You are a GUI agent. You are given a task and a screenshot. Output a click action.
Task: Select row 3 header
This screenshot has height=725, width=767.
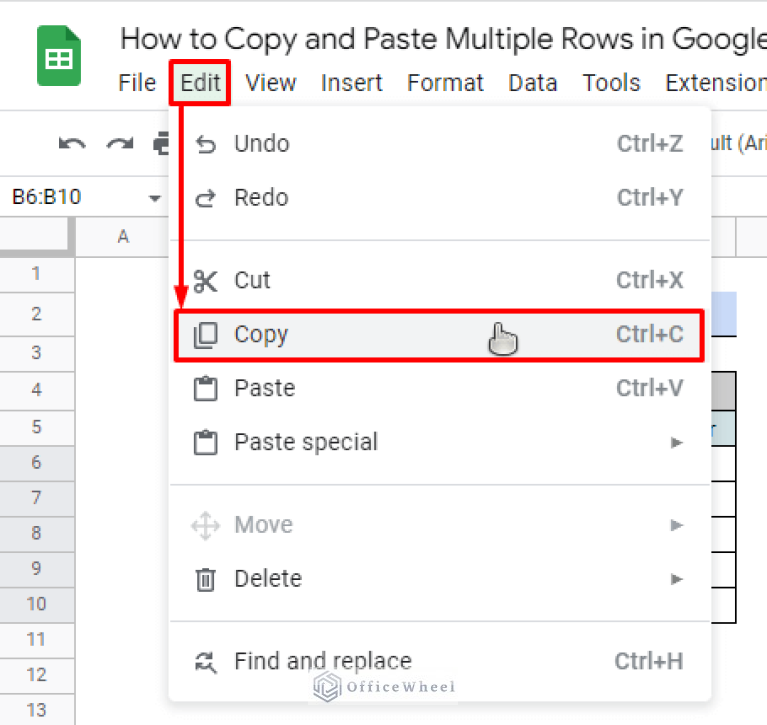[36, 353]
